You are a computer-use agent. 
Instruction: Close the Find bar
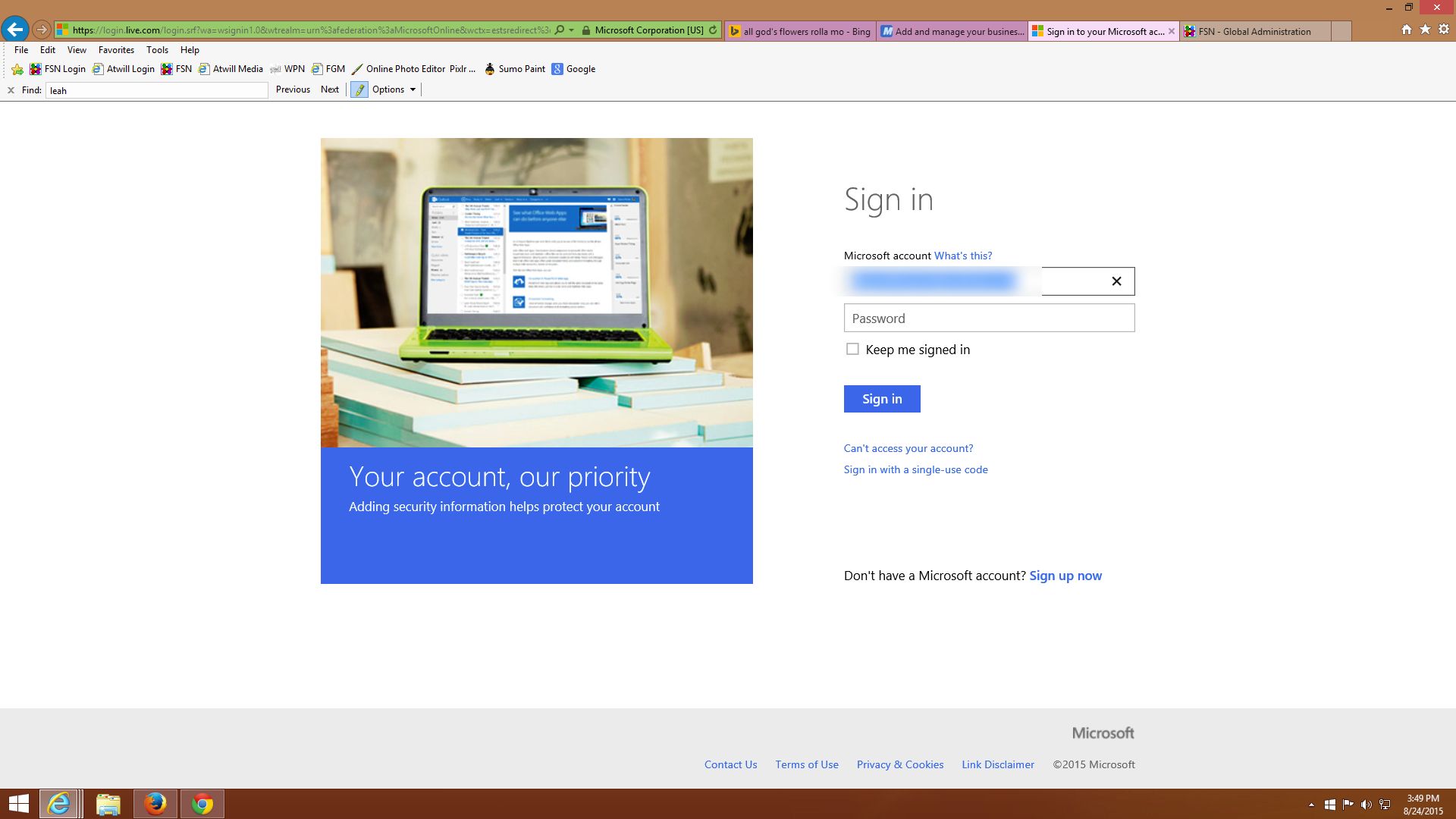[11, 90]
